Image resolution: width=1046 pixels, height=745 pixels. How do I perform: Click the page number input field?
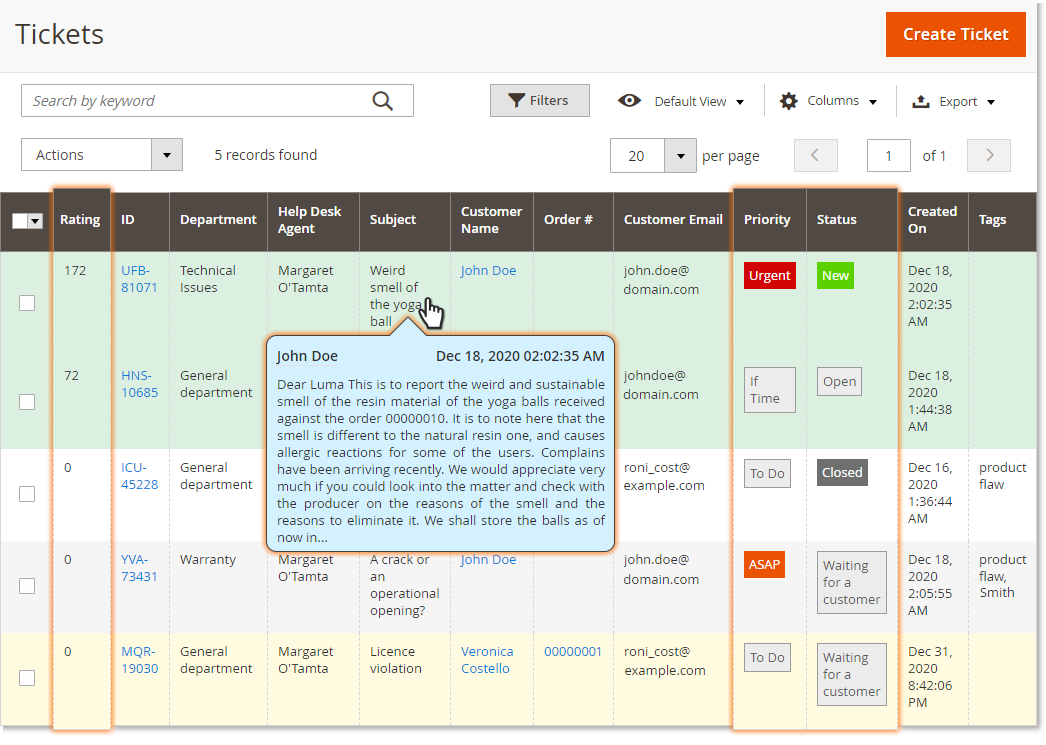(889, 156)
